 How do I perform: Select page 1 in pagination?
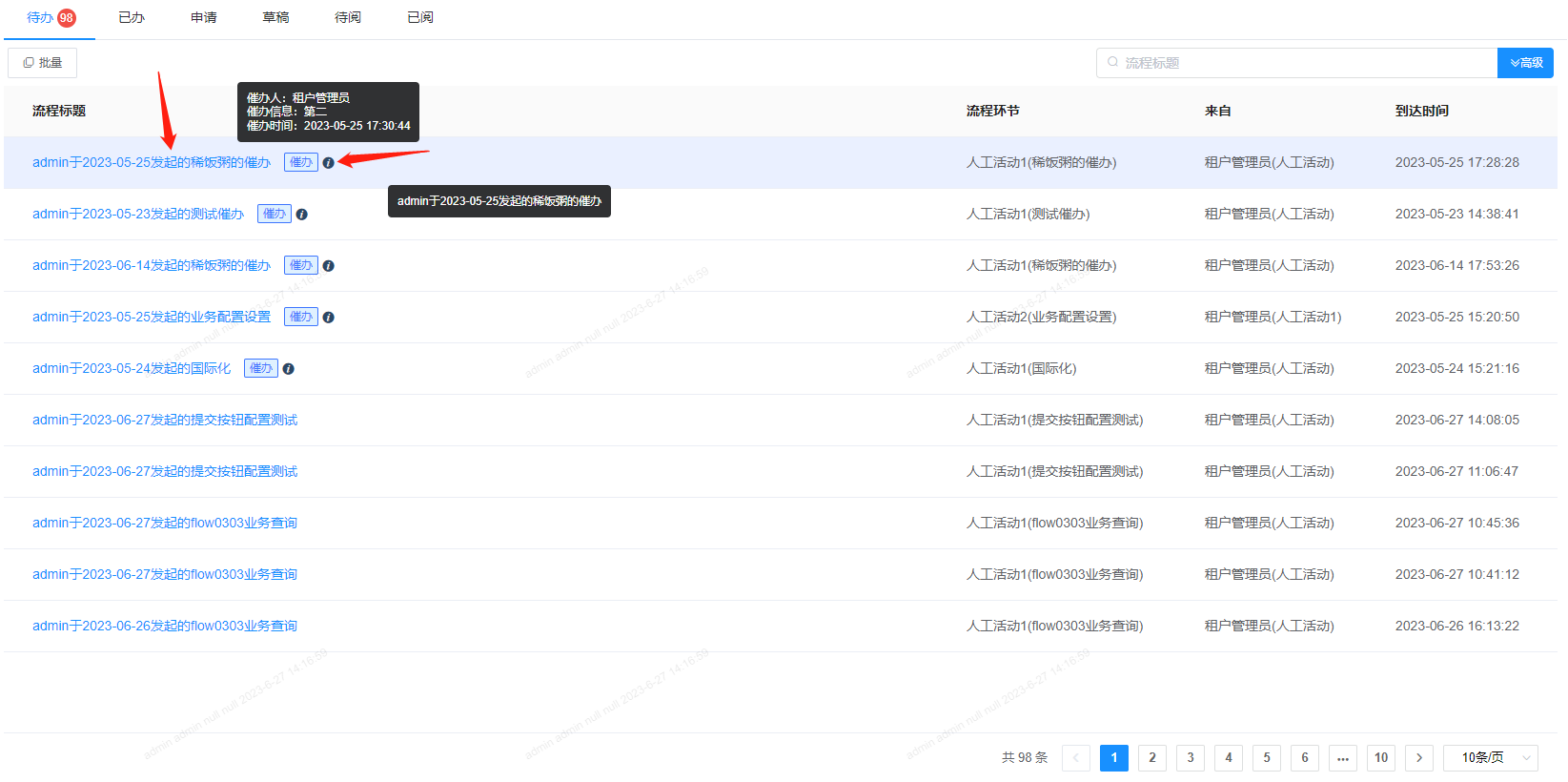1114,758
